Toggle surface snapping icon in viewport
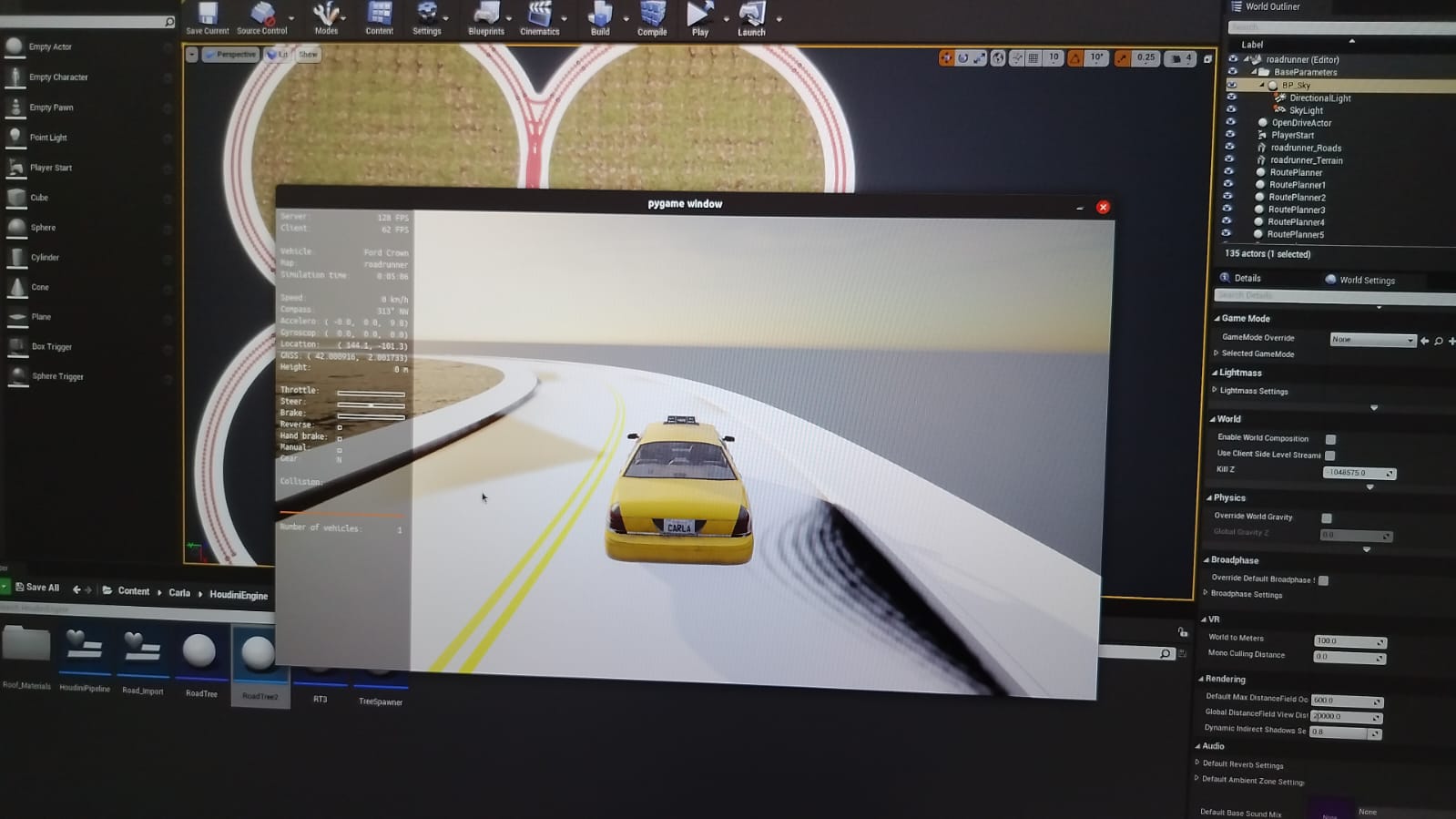1456x819 pixels. 1016,57
